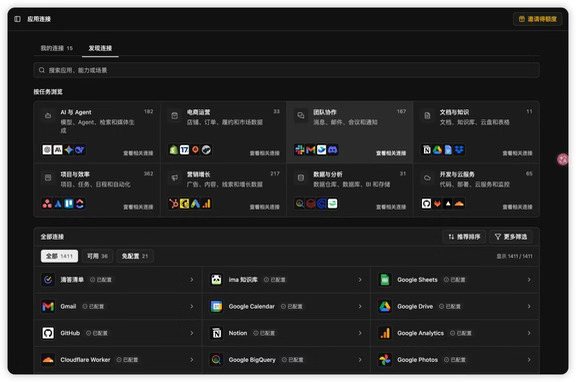This screenshot has width=576, height=382.
Task: Click the Google BigQuery row icon
Action: (216, 360)
